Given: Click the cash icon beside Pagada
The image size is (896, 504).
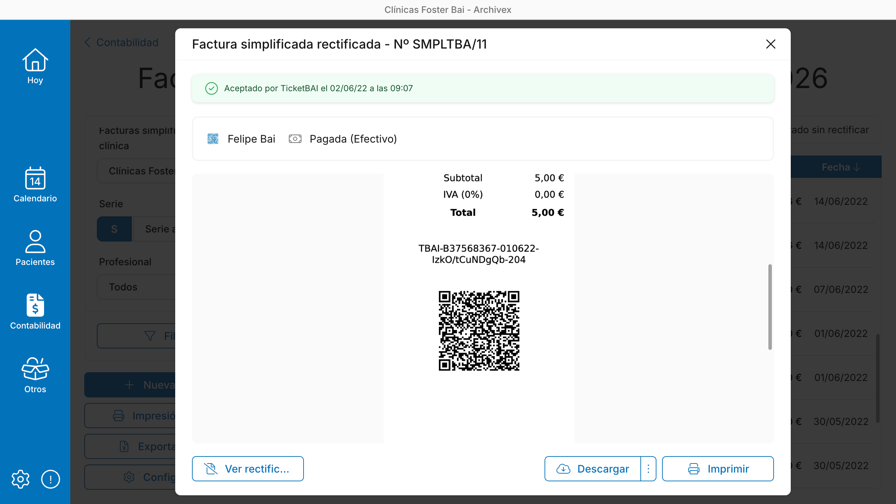Looking at the screenshot, I should click(x=295, y=139).
